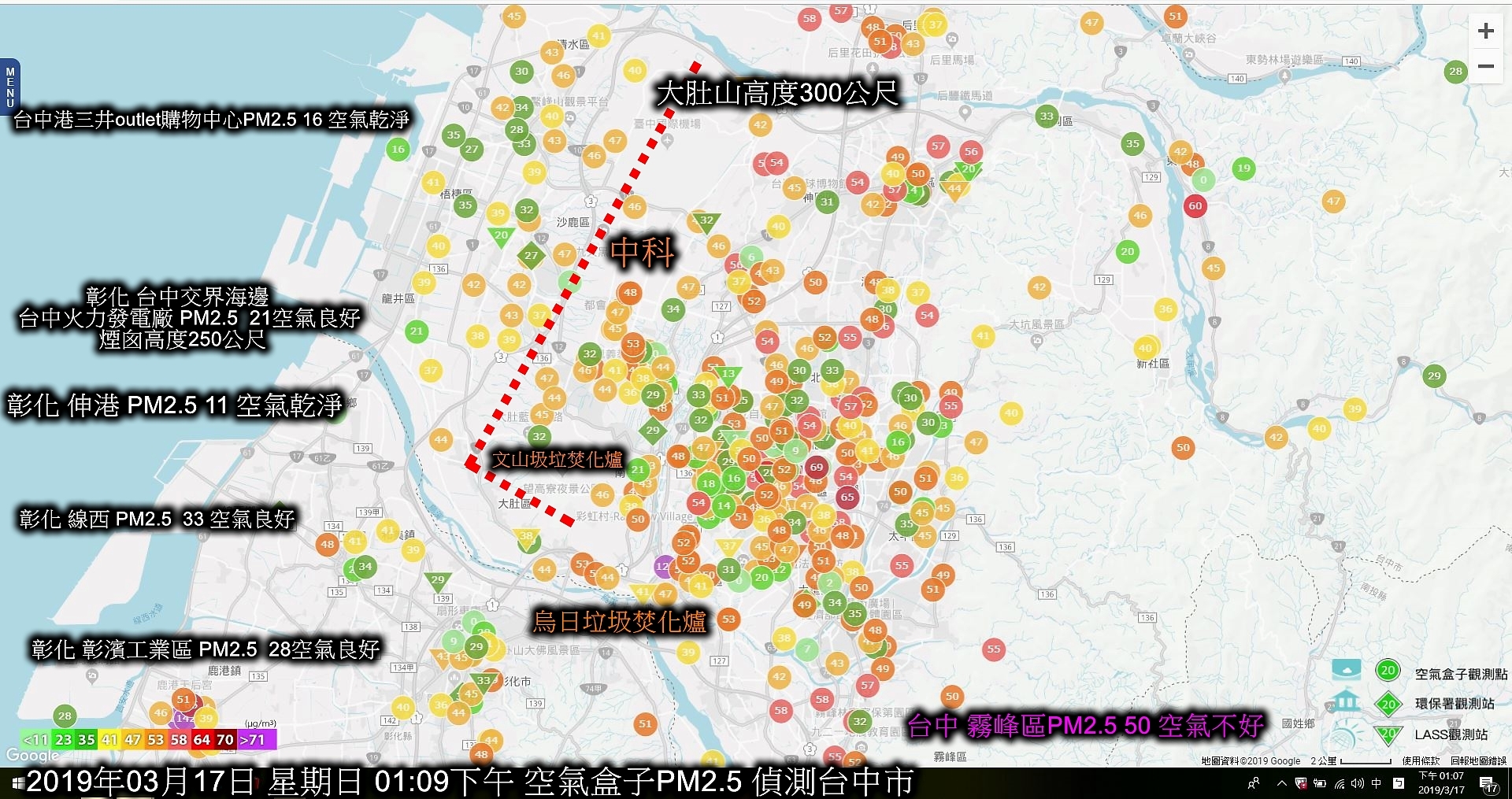Screen dimensions: 1512x799
Task: Click green 28 marker below zoom controls
Action: (1455, 71)
